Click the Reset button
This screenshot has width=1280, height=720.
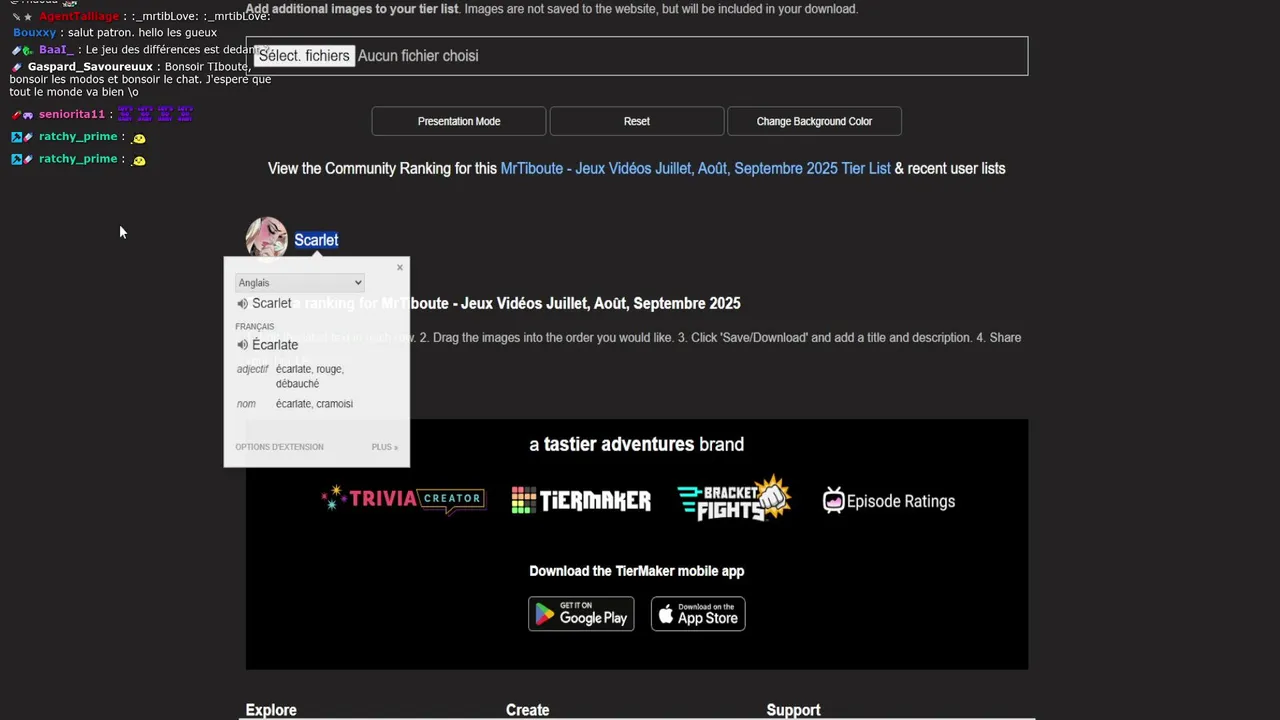point(637,121)
